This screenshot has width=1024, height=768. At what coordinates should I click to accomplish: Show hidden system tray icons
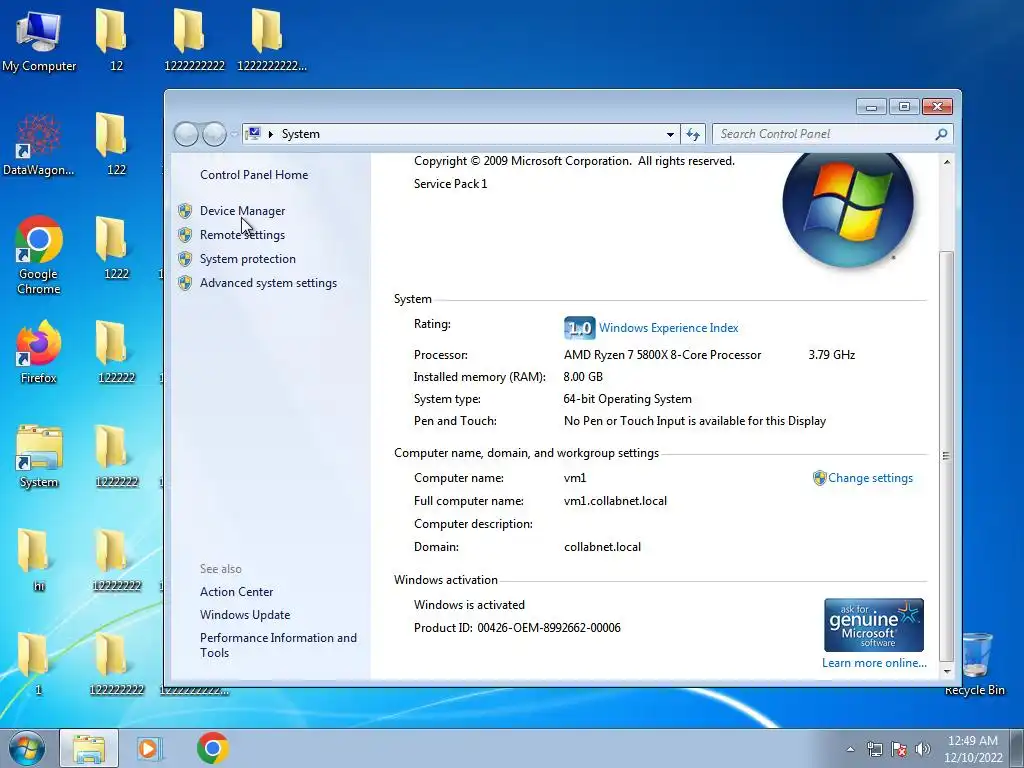pyautogui.click(x=850, y=749)
